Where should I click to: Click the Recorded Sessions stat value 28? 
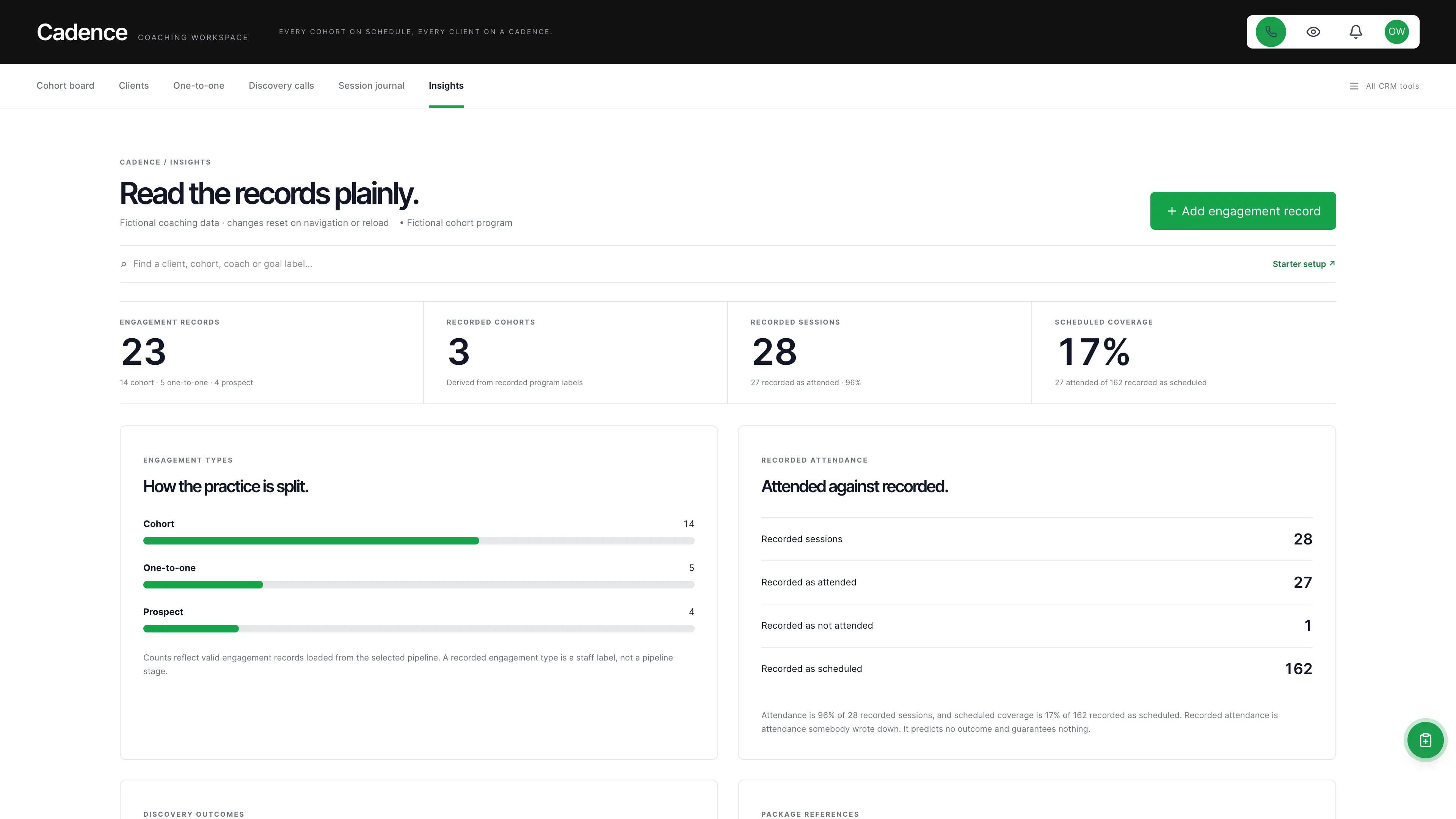pyautogui.click(x=774, y=351)
